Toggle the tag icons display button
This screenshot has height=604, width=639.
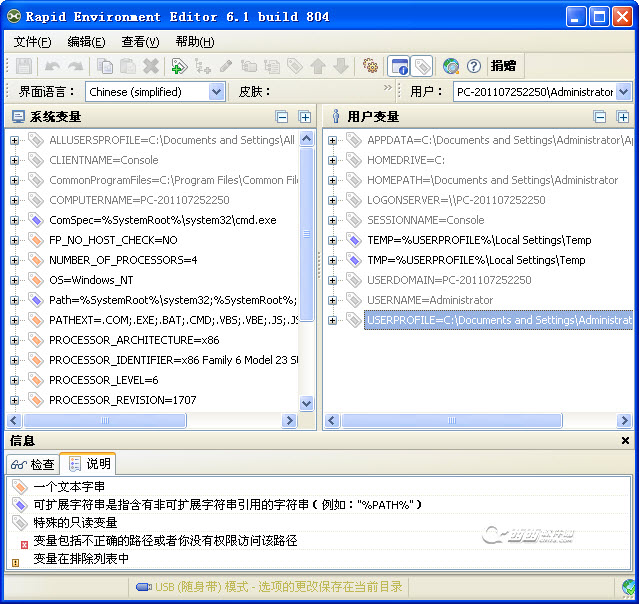pyautogui.click(x=421, y=66)
